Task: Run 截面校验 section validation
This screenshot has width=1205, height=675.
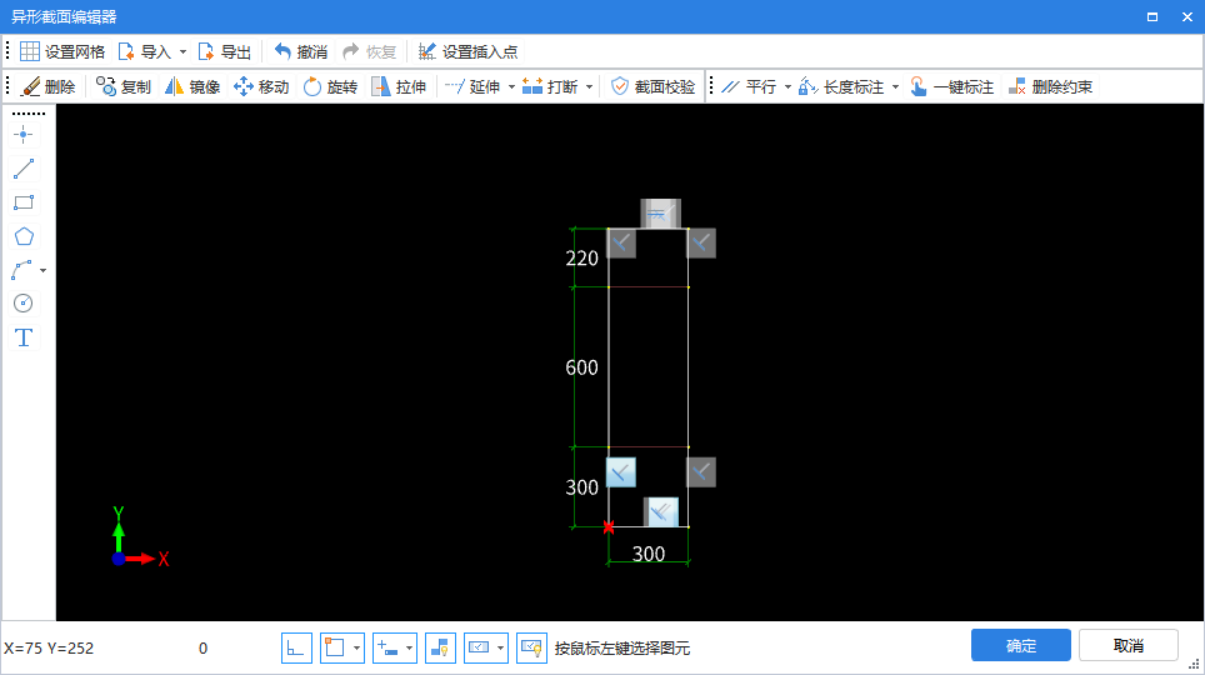Action: (653, 87)
